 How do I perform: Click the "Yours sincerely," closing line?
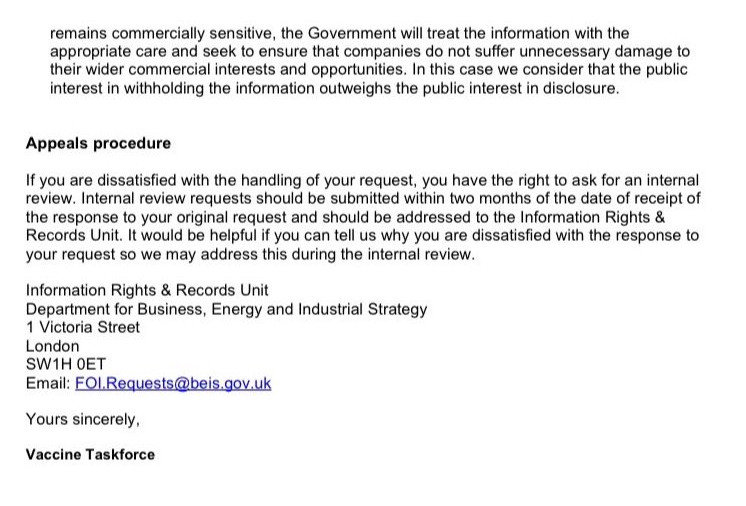[x=76, y=419]
